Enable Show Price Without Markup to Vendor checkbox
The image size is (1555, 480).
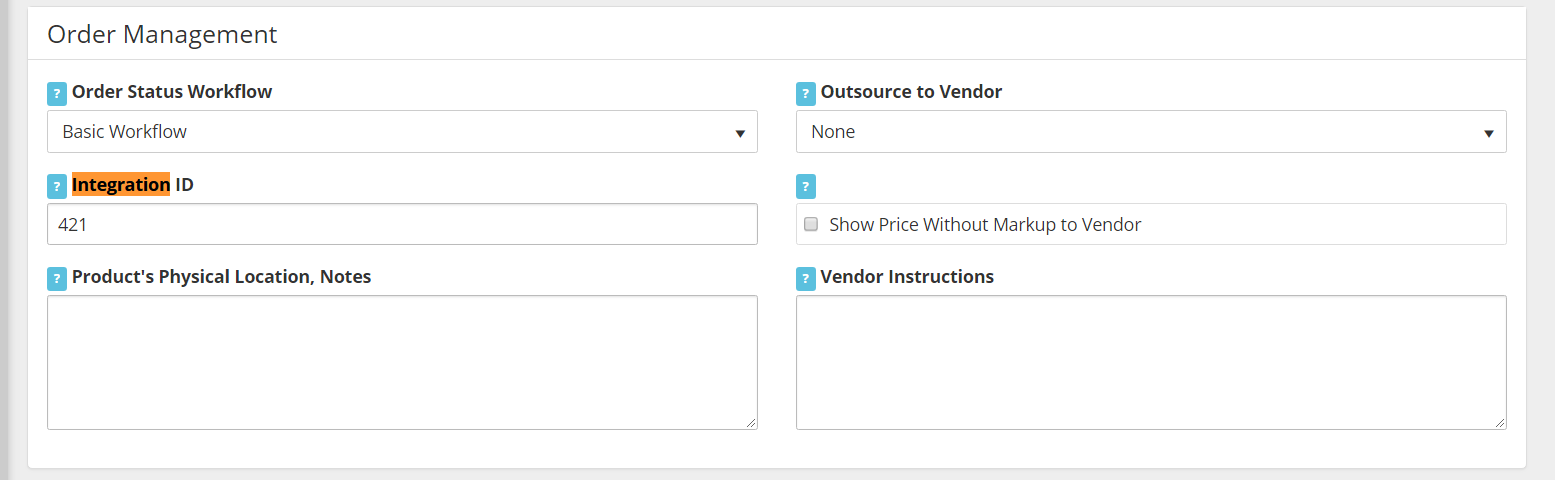tap(811, 225)
